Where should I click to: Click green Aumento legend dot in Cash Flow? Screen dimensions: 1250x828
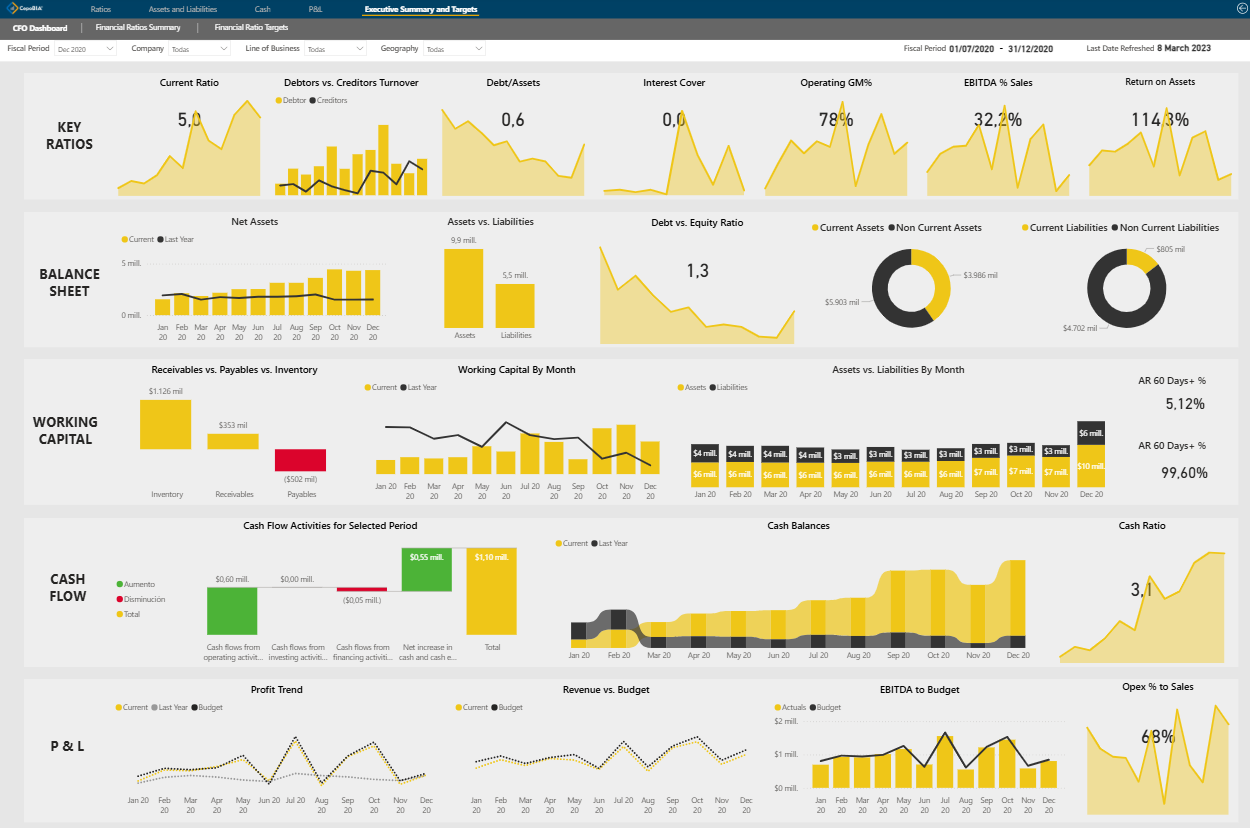point(120,584)
